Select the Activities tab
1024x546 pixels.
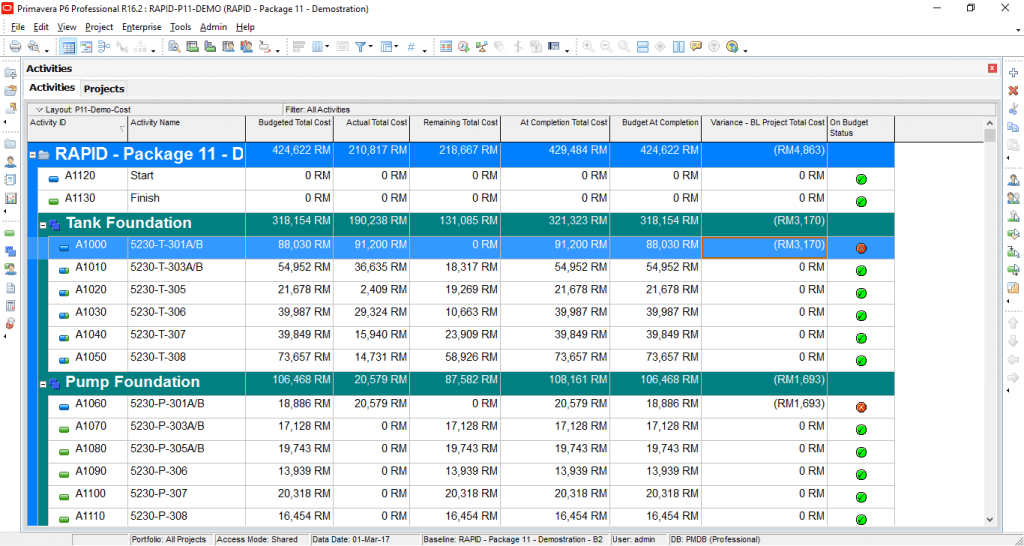(x=52, y=88)
